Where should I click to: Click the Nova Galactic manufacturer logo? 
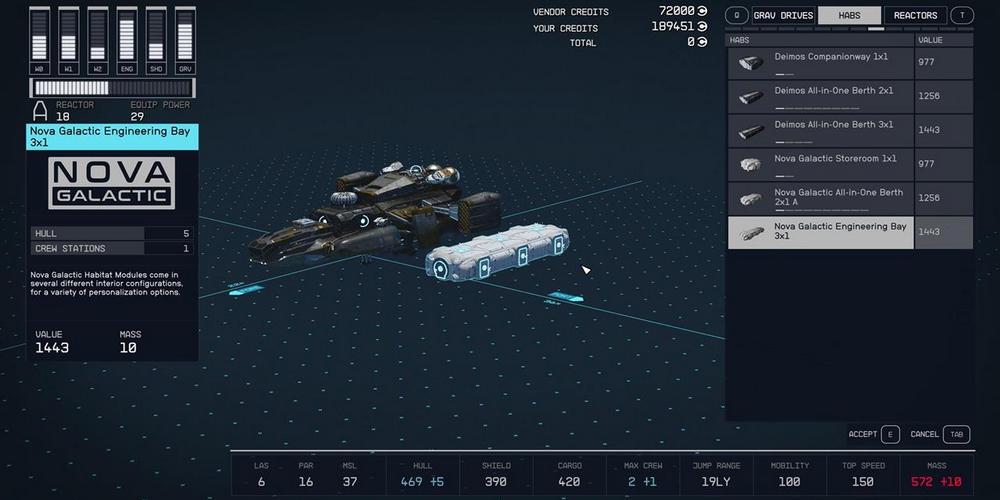point(112,183)
